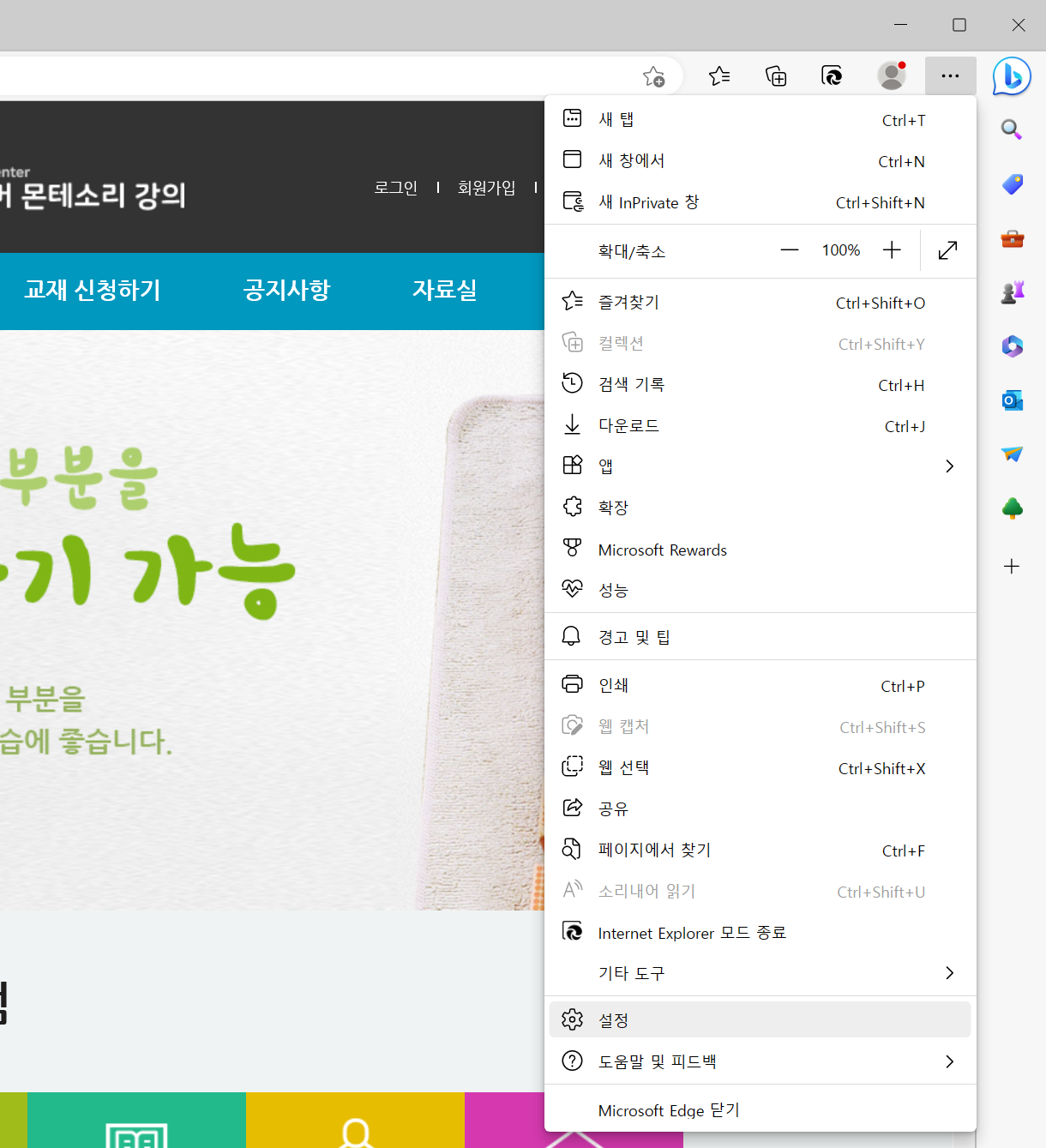Increase zoom with the plus button
1046x1148 pixels.
[892, 250]
